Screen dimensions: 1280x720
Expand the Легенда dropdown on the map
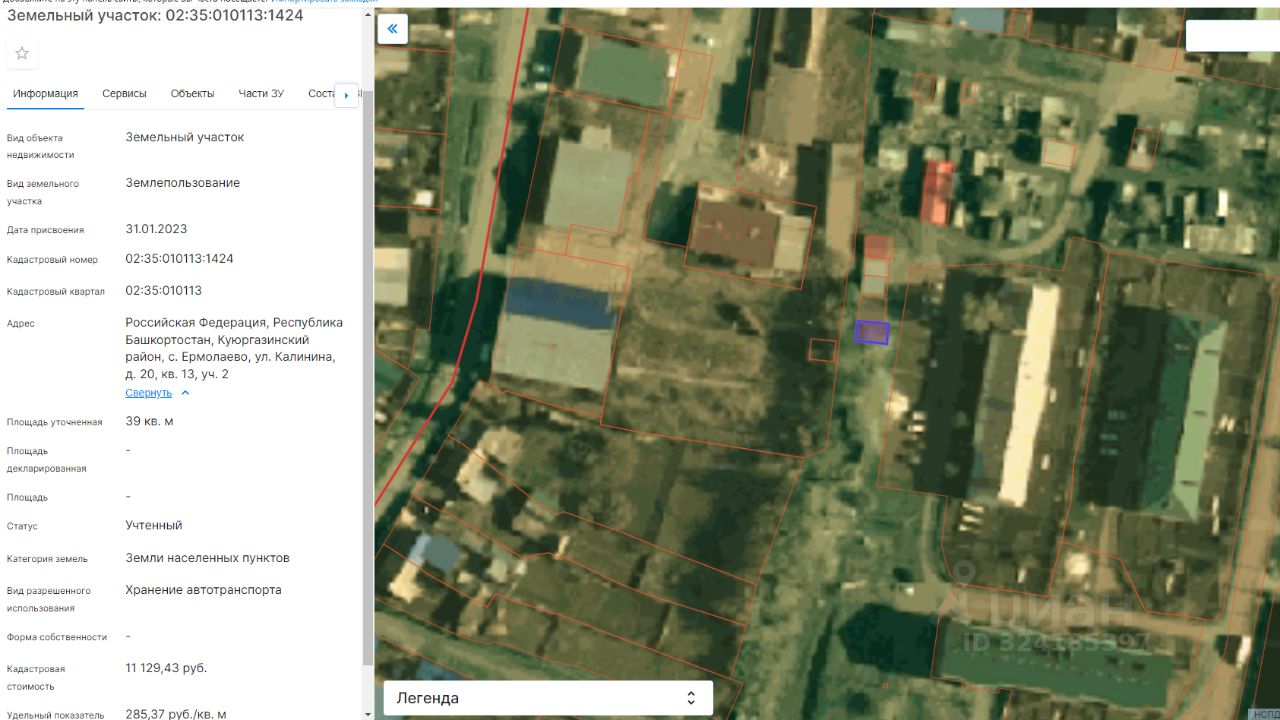pyautogui.click(x=548, y=698)
